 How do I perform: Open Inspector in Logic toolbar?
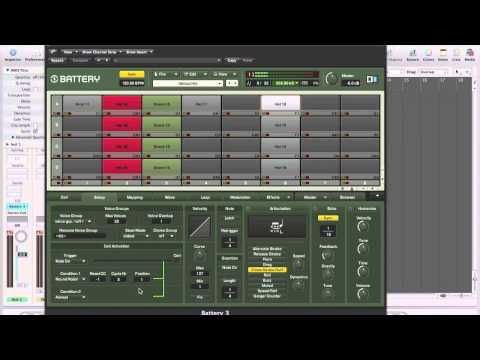point(13,55)
